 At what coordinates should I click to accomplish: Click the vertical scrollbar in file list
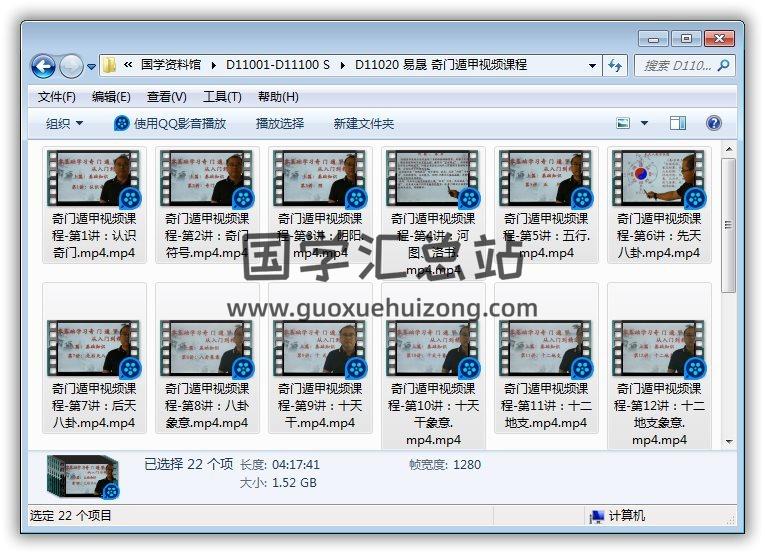[729, 300]
